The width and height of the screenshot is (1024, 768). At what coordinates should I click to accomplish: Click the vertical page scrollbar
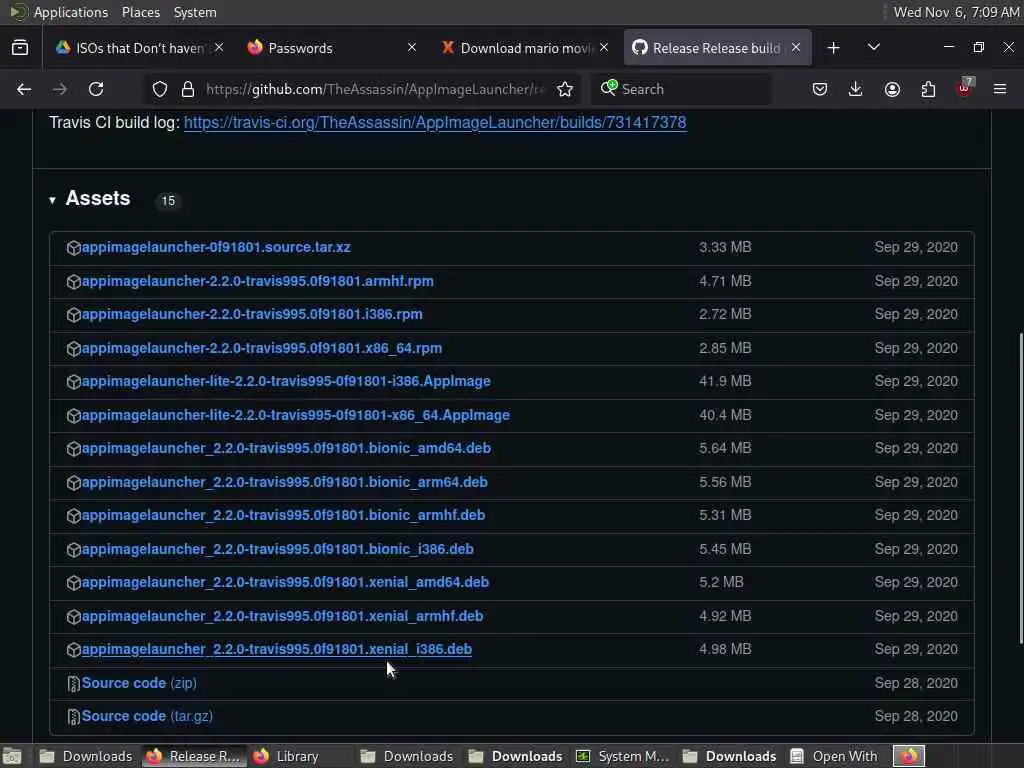tap(1020, 488)
